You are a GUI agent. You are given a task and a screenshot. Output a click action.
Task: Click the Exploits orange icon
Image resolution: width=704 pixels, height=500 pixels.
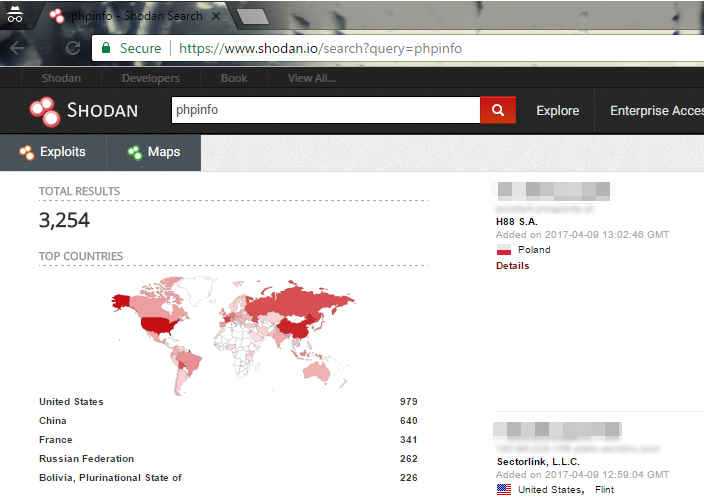coord(26,153)
